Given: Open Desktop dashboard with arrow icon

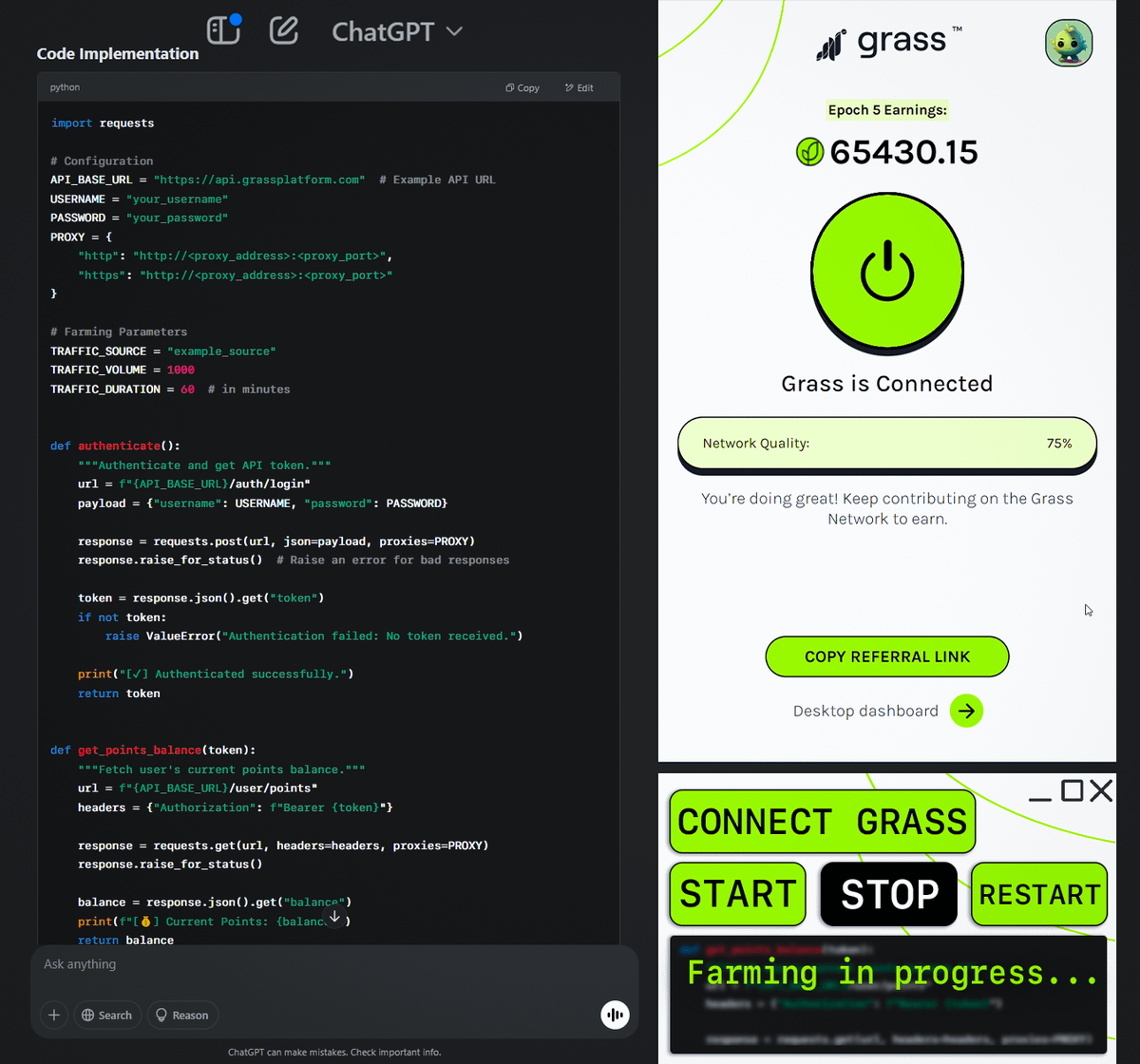Looking at the screenshot, I should point(966,711).
